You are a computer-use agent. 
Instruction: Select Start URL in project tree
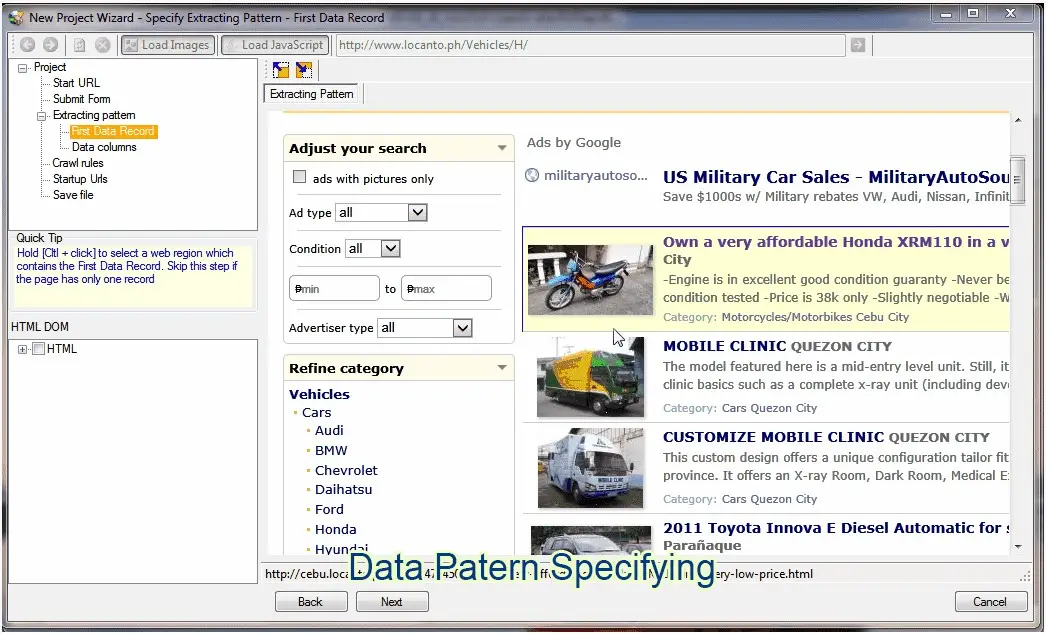pos(76,83)
